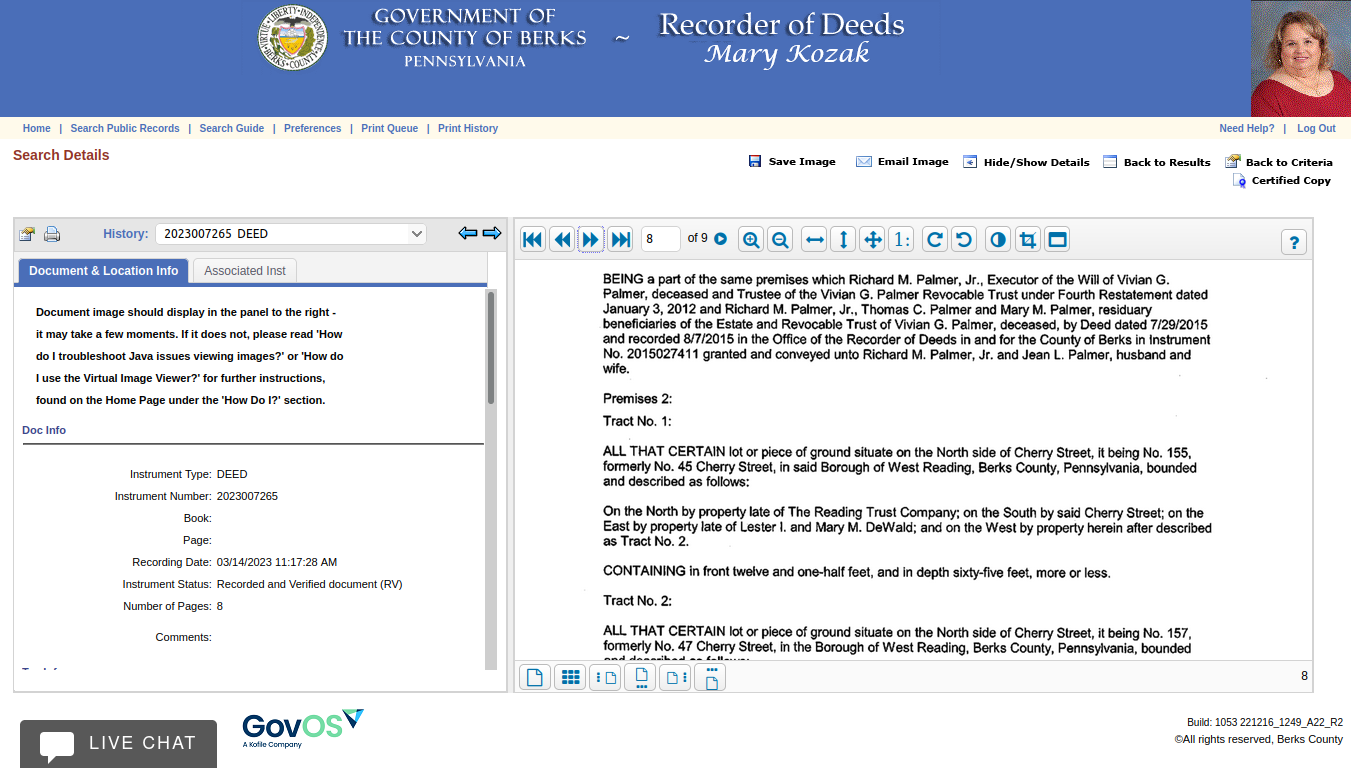Toggle full screen viewer mode

pos(1057,240)
